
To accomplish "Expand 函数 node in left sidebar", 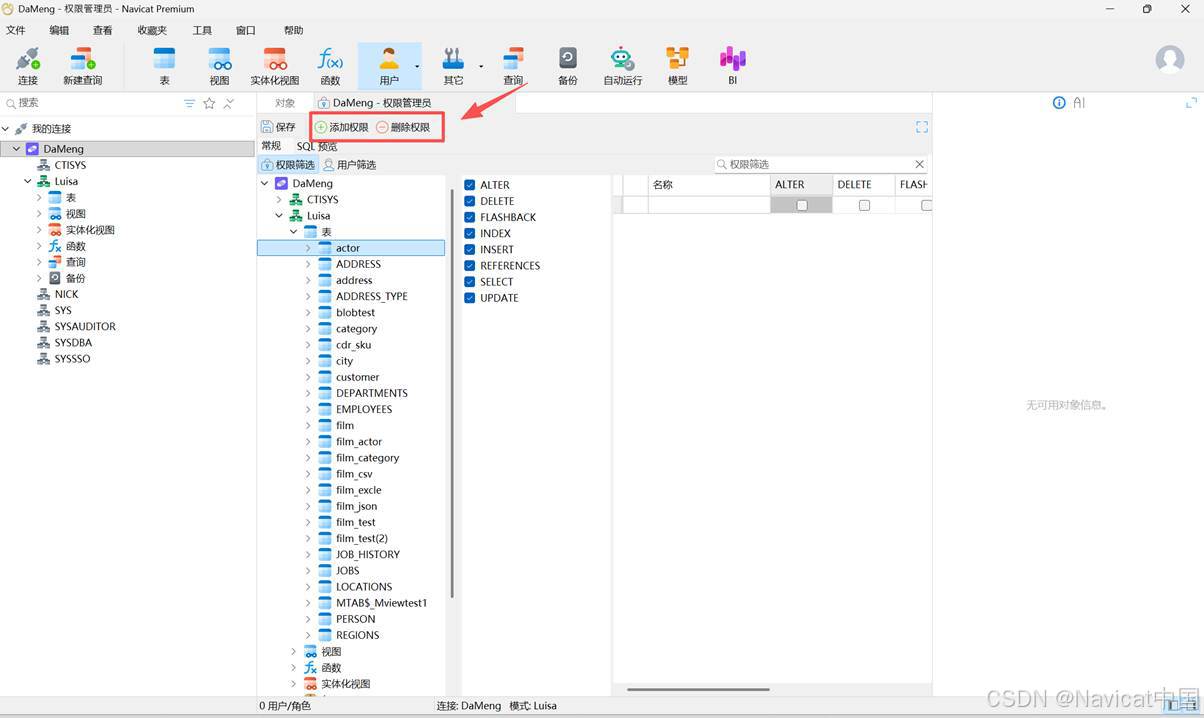I will [40, 246].
